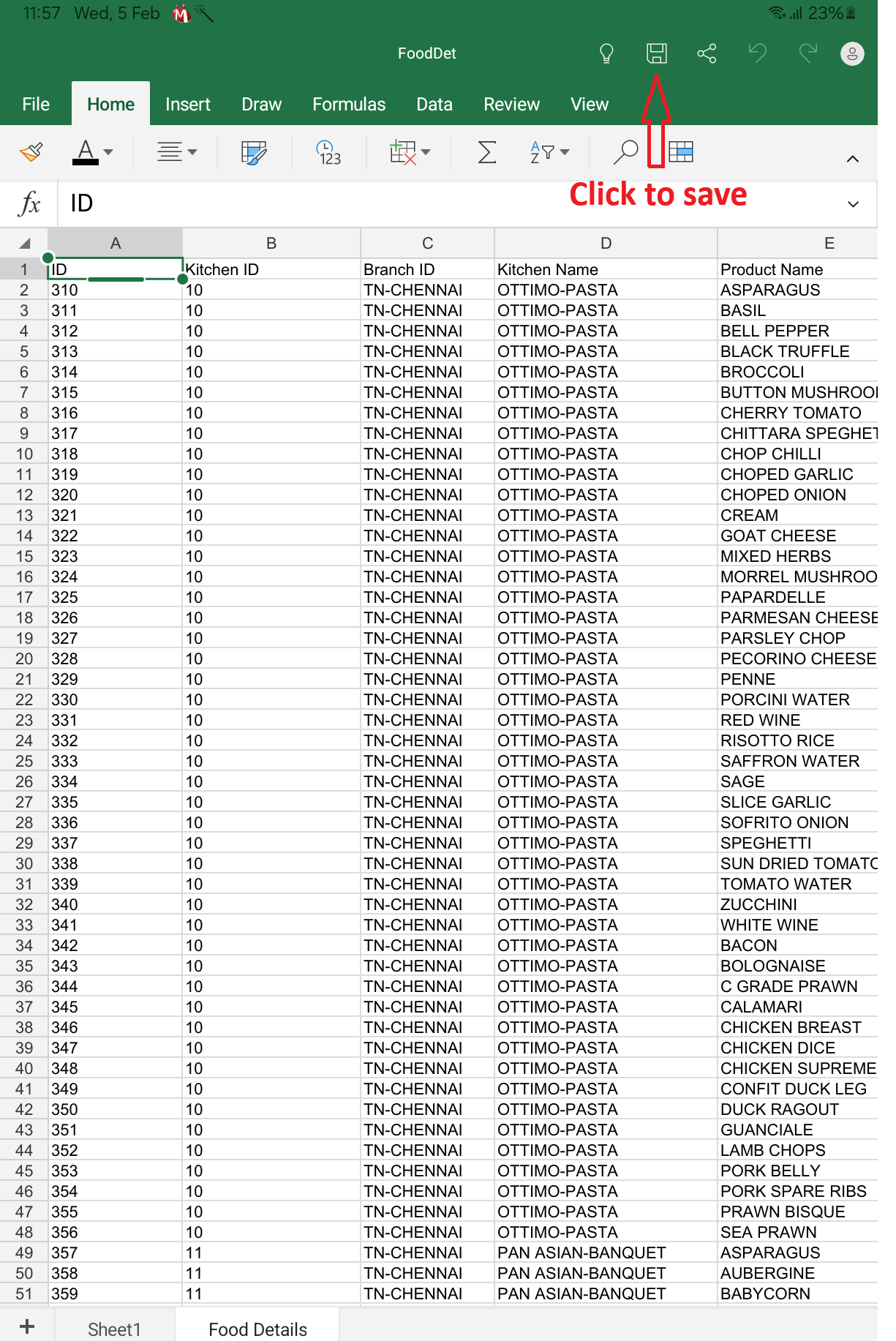The width and height of the screenshot is (896, 1341).
Task: Click the fx insert function icon
Action: (x=29, y=203)
